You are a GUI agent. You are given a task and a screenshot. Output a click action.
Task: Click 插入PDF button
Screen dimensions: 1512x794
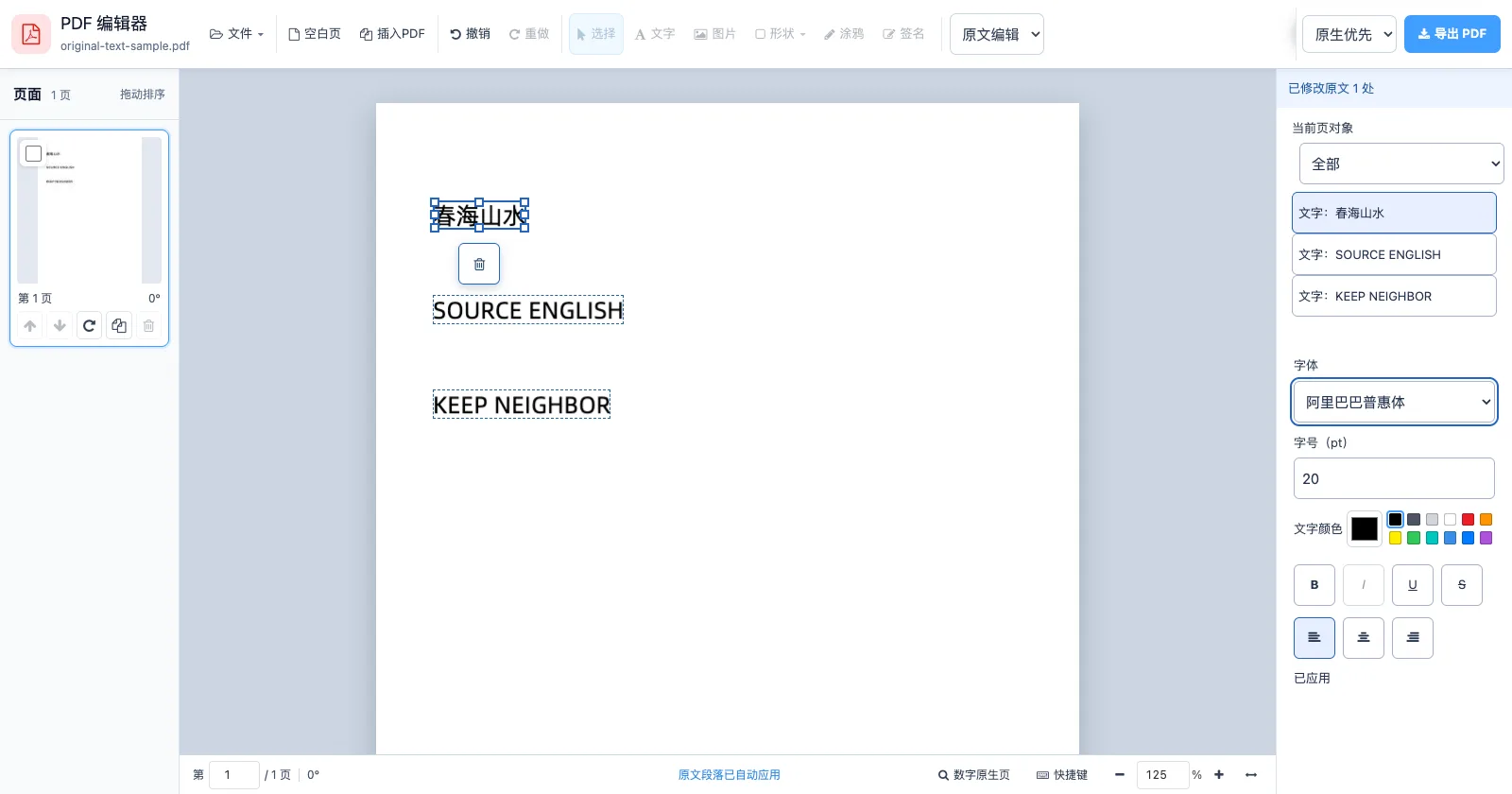coord(392,34)
